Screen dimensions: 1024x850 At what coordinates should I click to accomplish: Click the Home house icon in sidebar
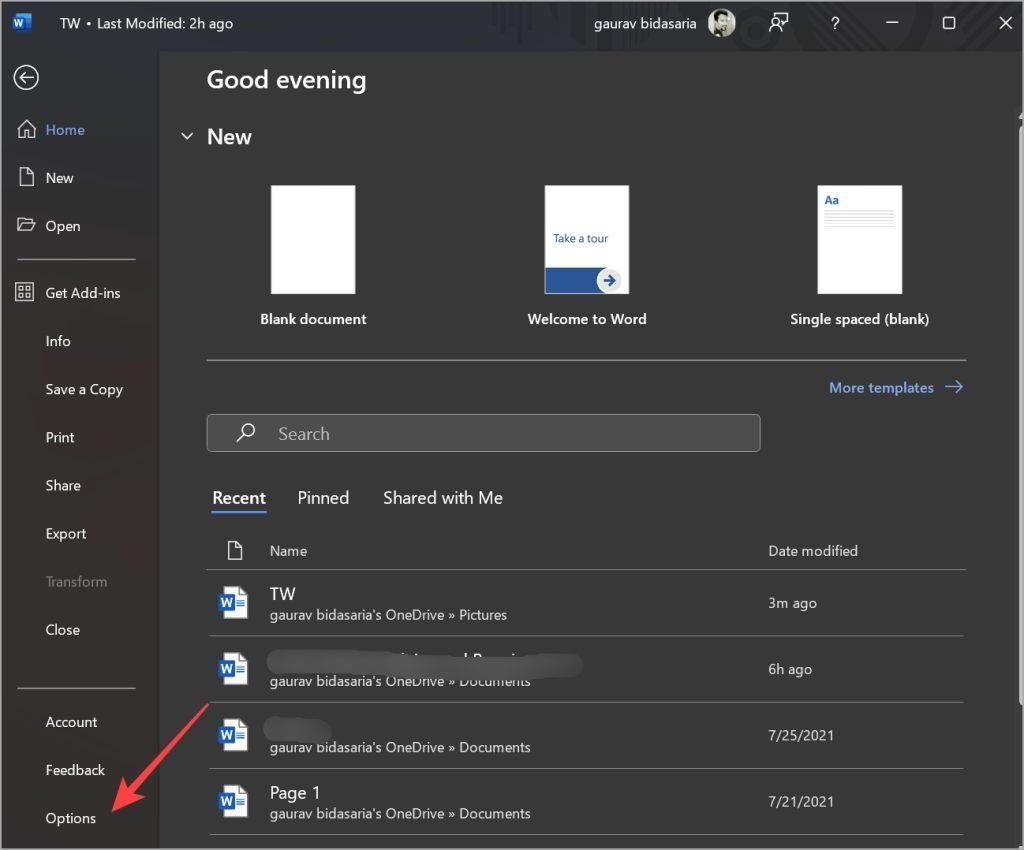coord(26,129)
